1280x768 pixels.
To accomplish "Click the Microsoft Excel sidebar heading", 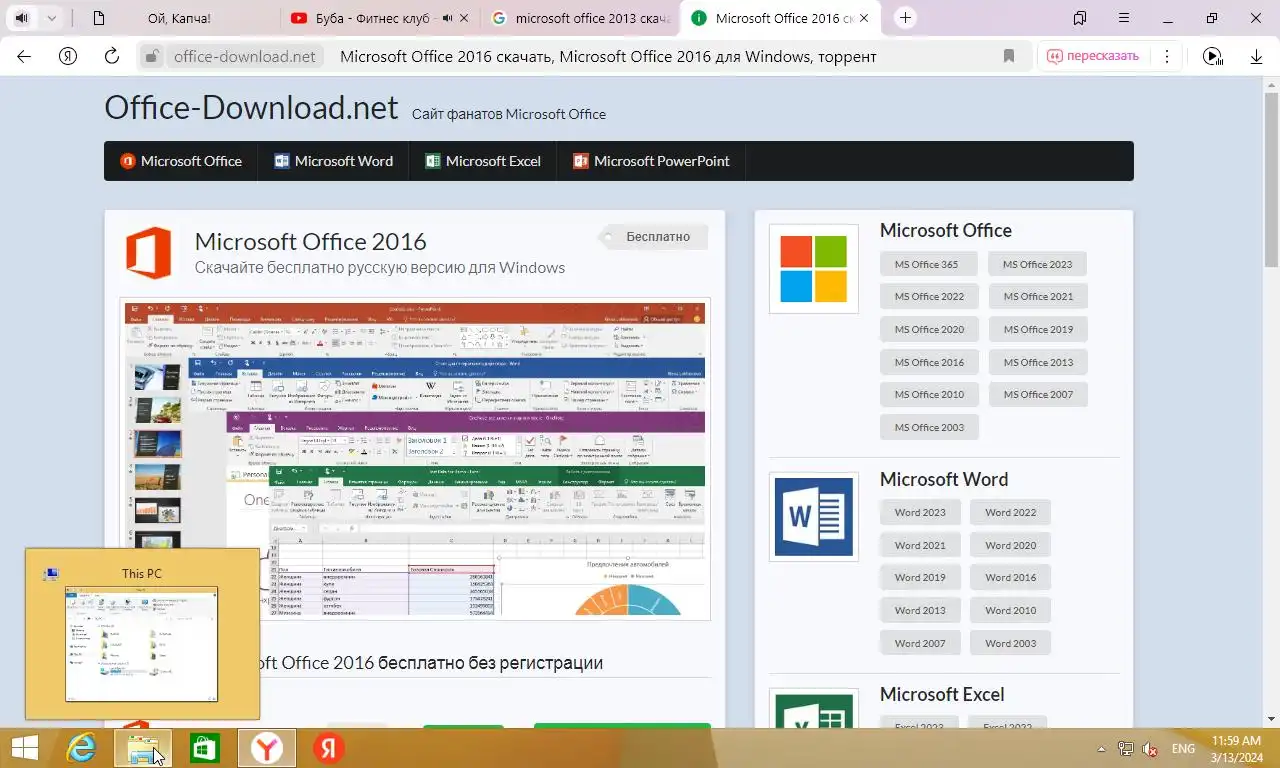I will [x=941, y=694].
